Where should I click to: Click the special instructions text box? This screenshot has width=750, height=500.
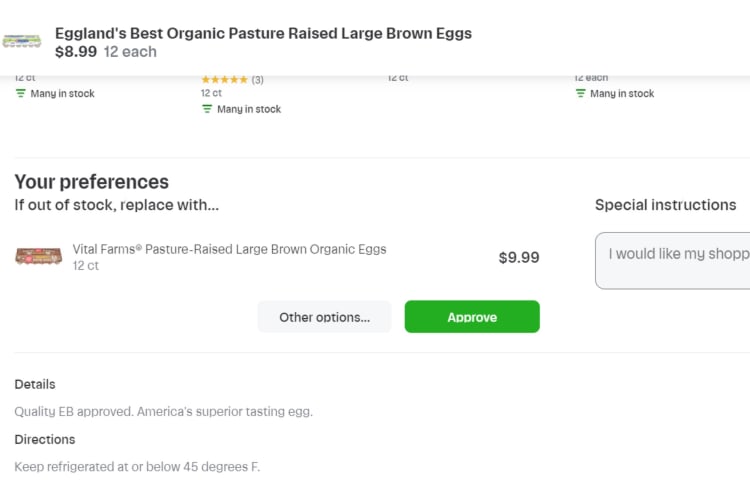(673, 261)
